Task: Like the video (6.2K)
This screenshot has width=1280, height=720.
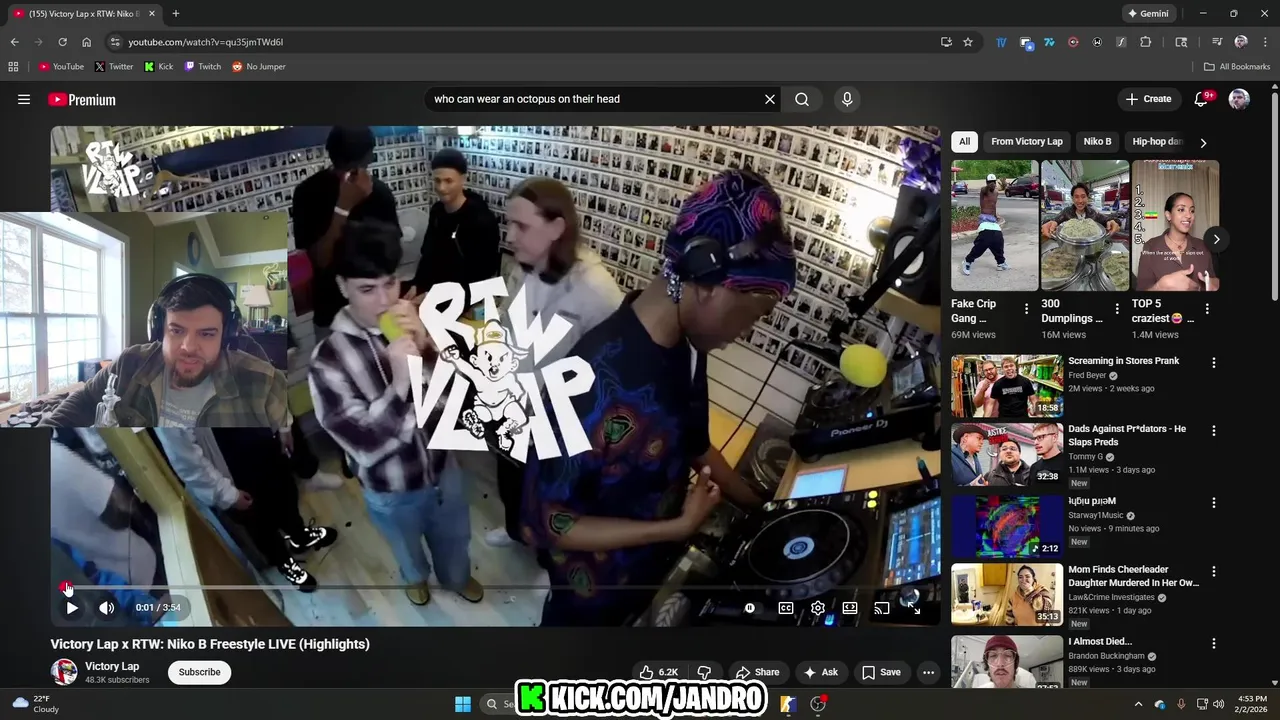Action: 660,672
